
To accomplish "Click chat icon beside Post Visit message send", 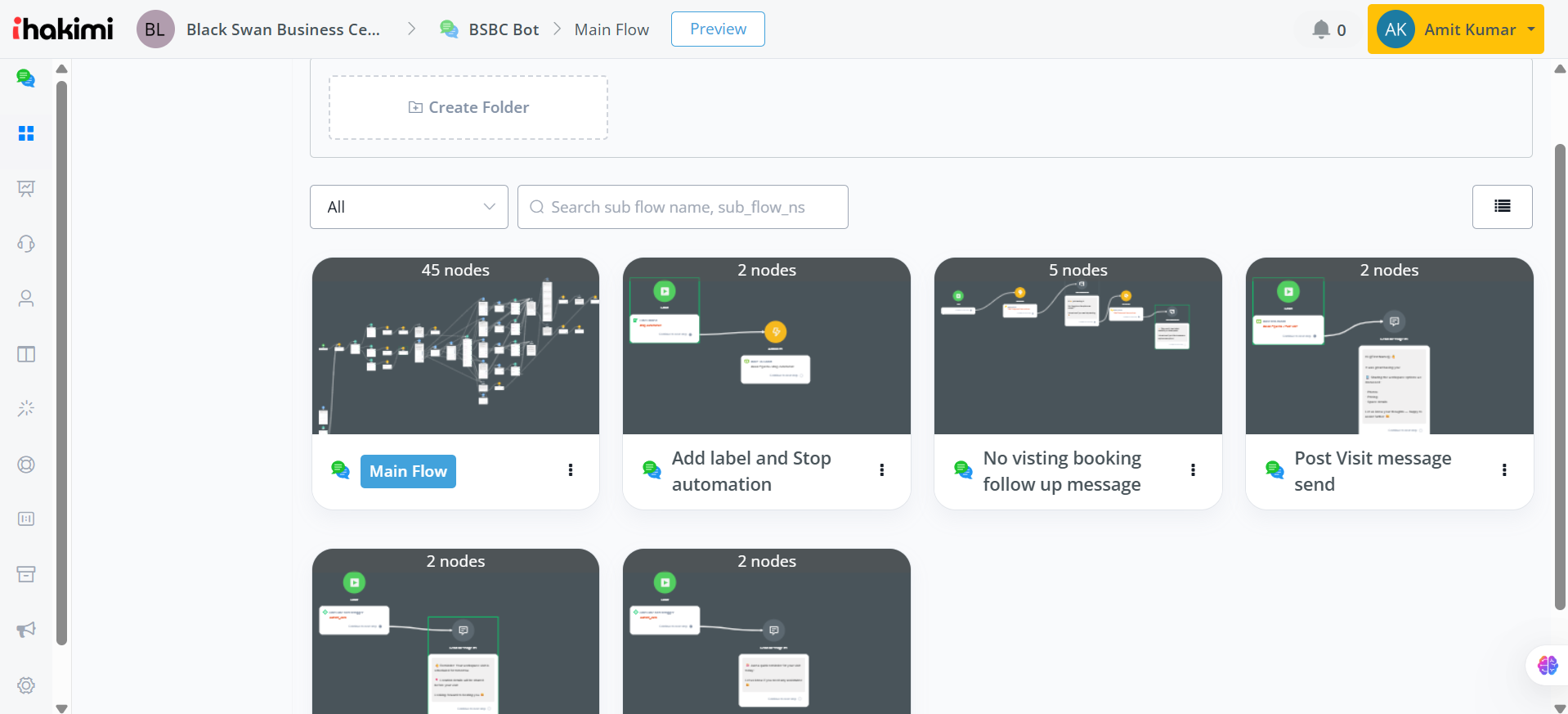I will [x=1275, y=470].
